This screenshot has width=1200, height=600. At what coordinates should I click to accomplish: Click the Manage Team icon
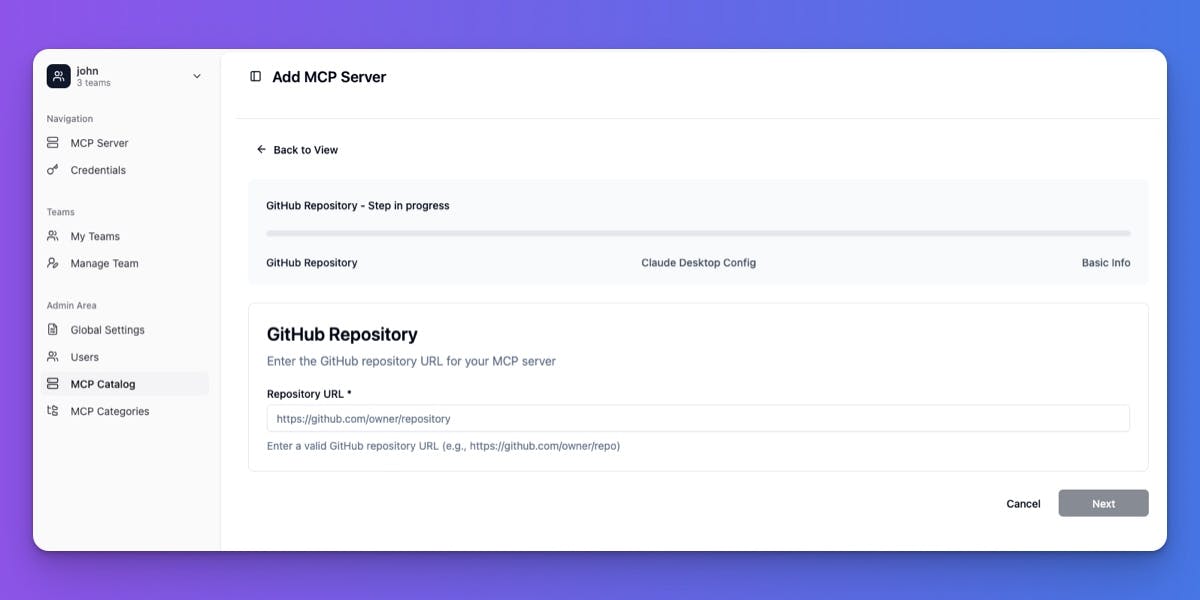point(54,263)
